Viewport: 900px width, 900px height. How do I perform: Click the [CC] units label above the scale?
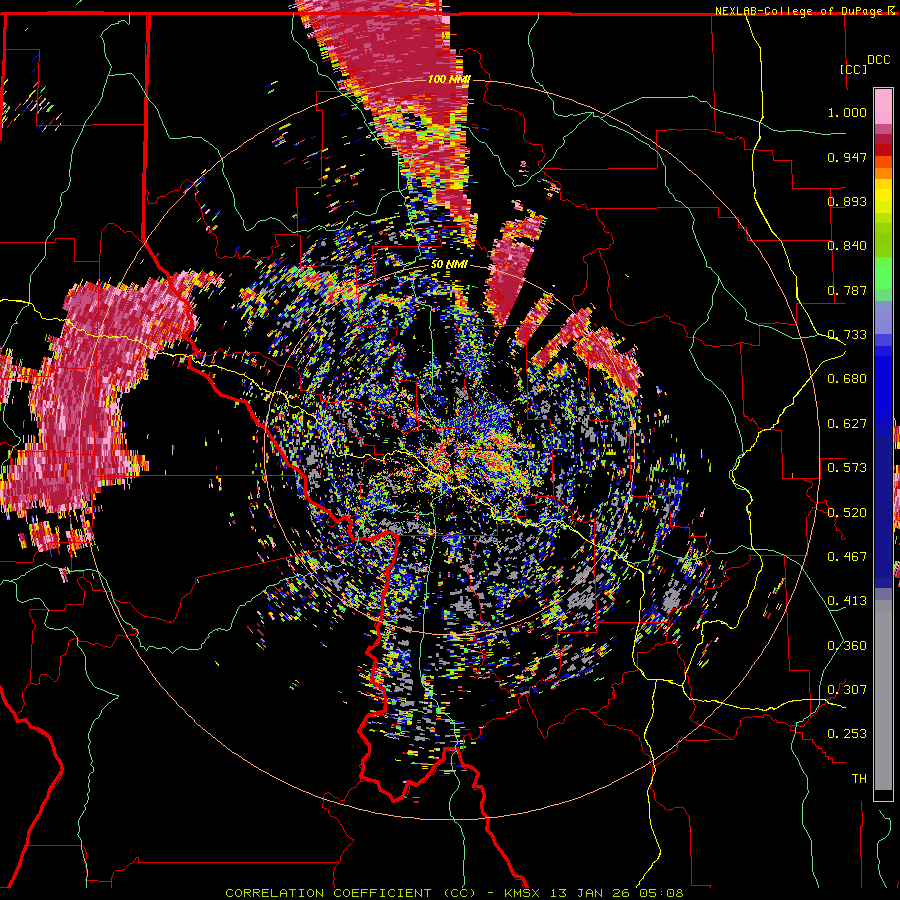click(853, 69)
